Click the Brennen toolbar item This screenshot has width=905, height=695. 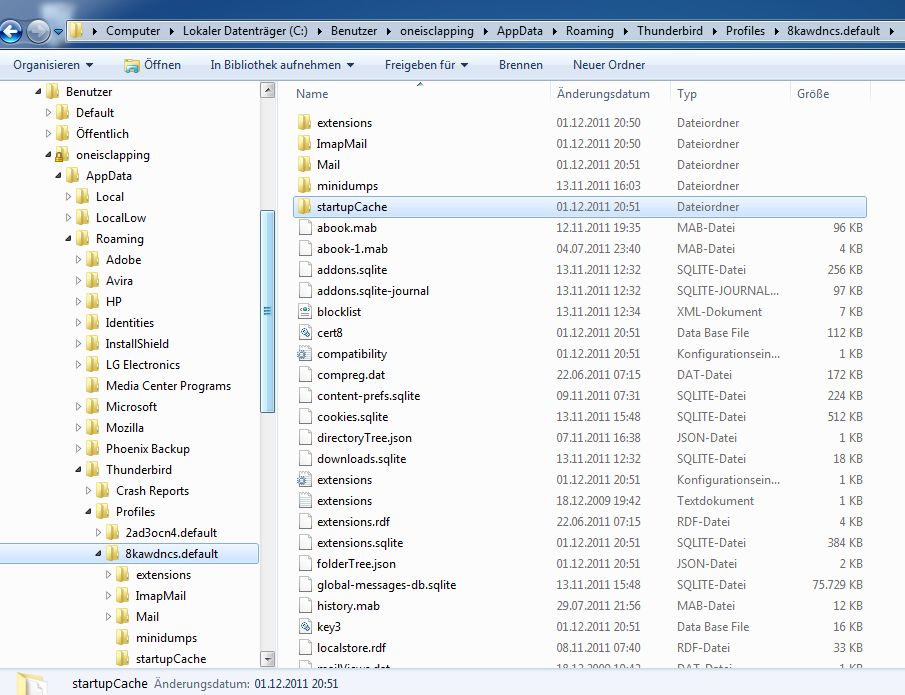pyautogui.click(x=521, y=65)
